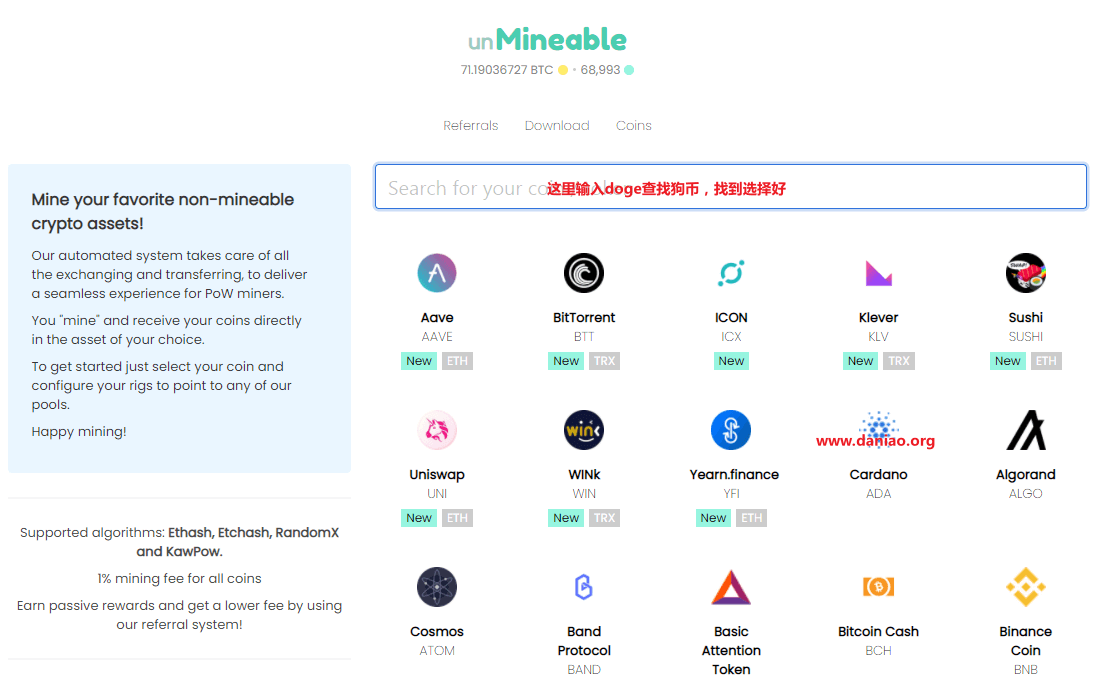Click the Cardano coin name link

tap(878, 475)
